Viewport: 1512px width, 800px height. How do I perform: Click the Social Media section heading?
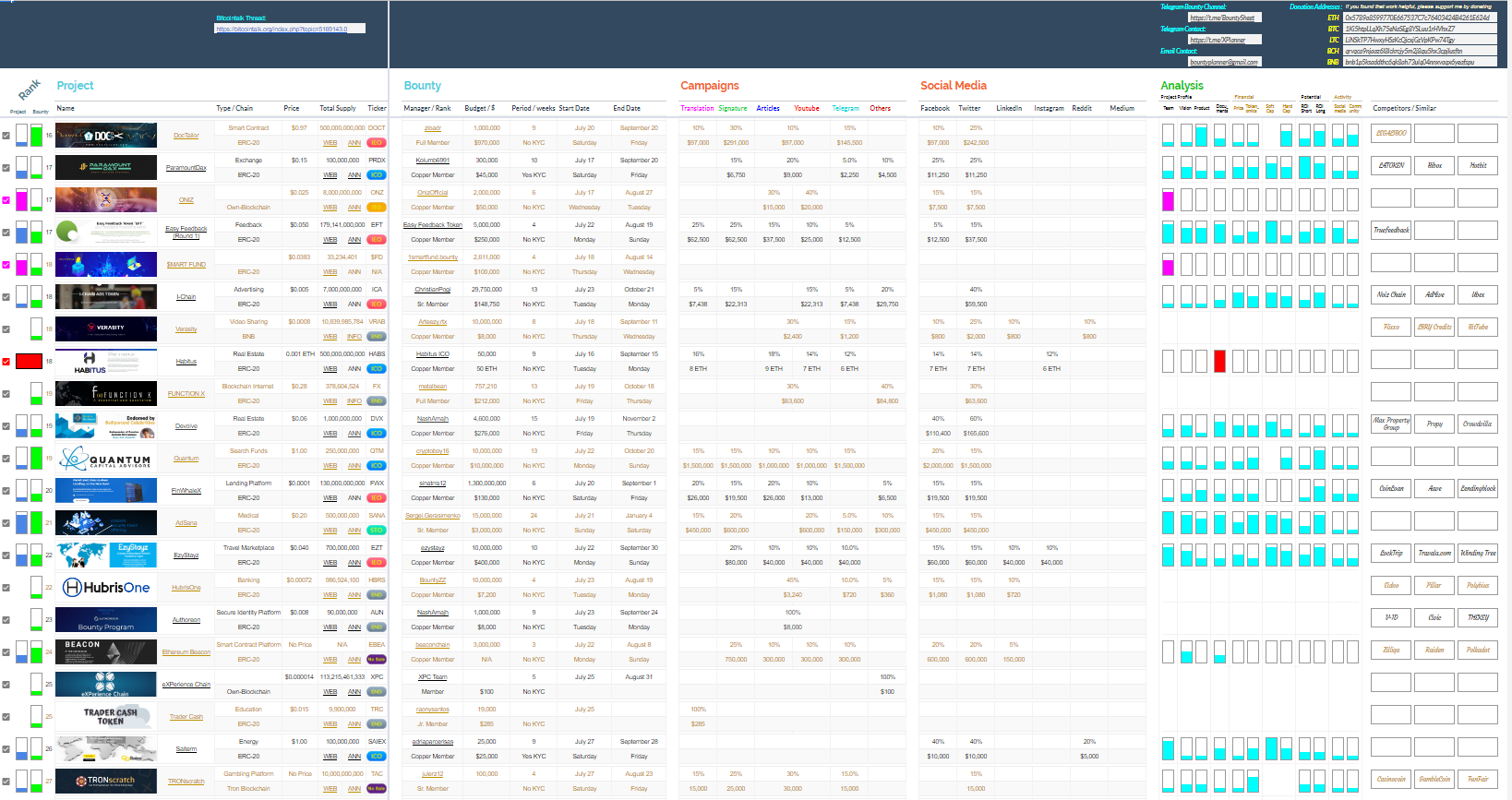click(x=954, y=86)
